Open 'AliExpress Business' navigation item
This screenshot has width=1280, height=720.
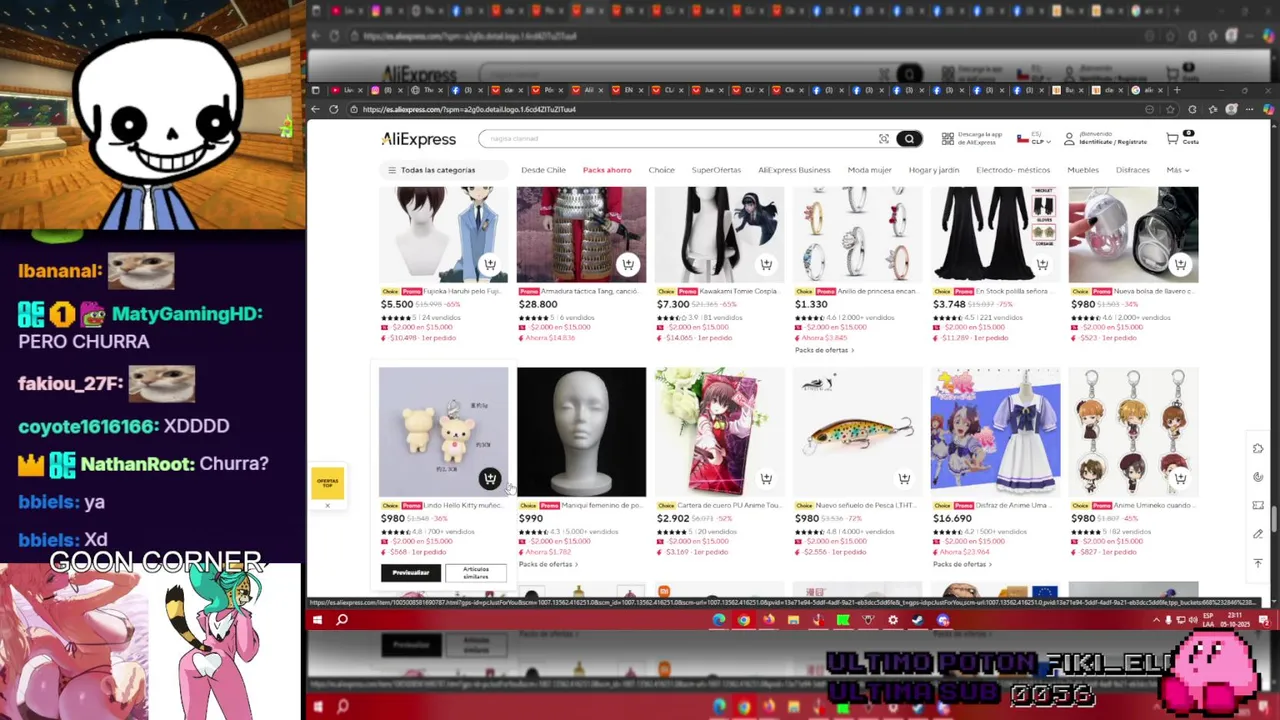click(x=794, y=170)
